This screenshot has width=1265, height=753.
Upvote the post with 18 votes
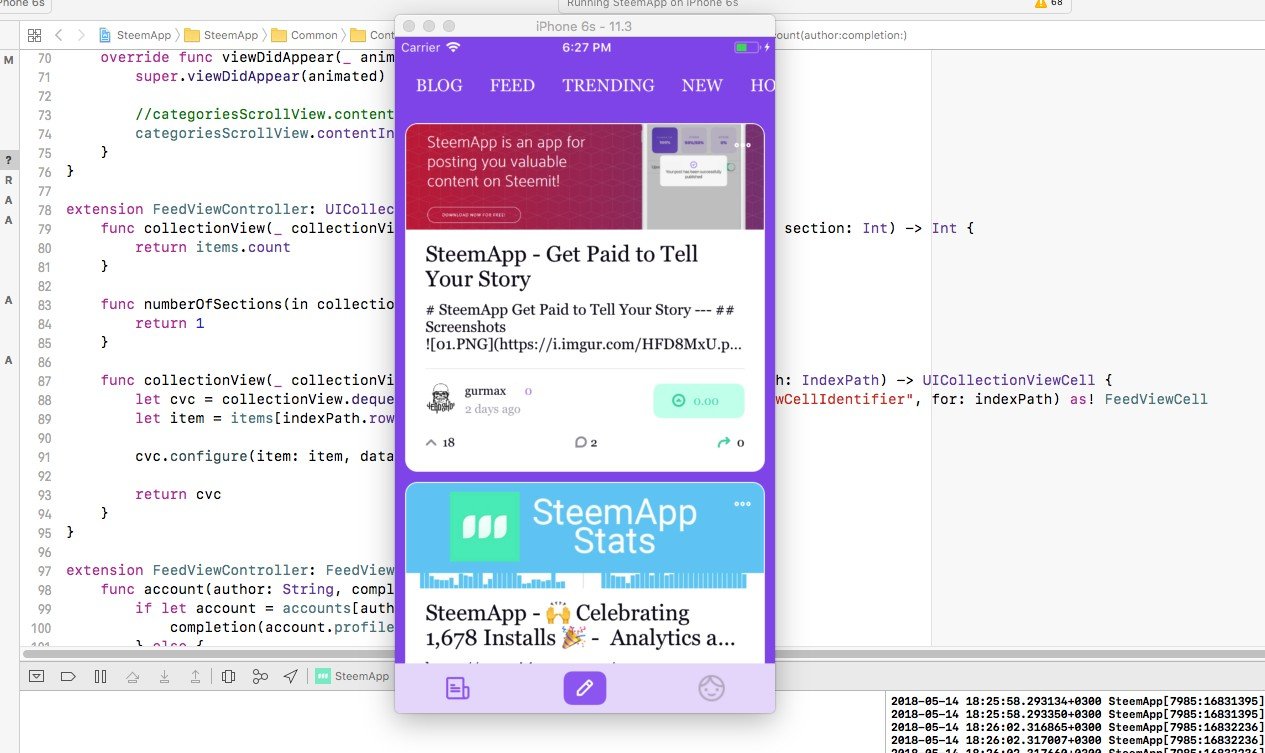click(x=441, y=442)
